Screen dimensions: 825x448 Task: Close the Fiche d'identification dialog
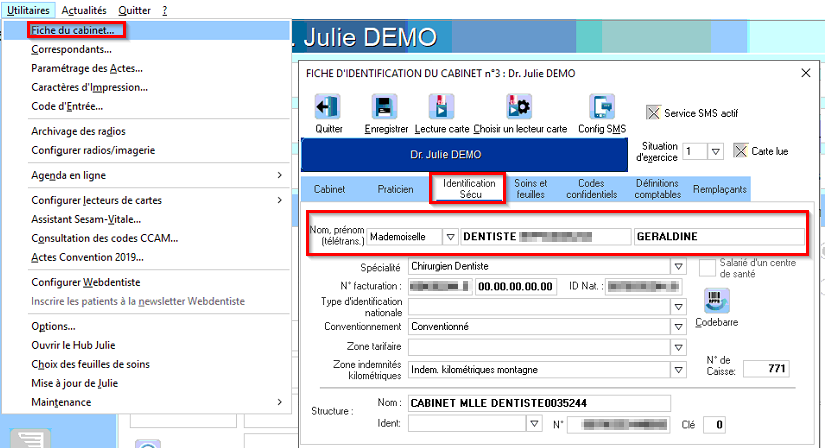(x=806, y=73)
